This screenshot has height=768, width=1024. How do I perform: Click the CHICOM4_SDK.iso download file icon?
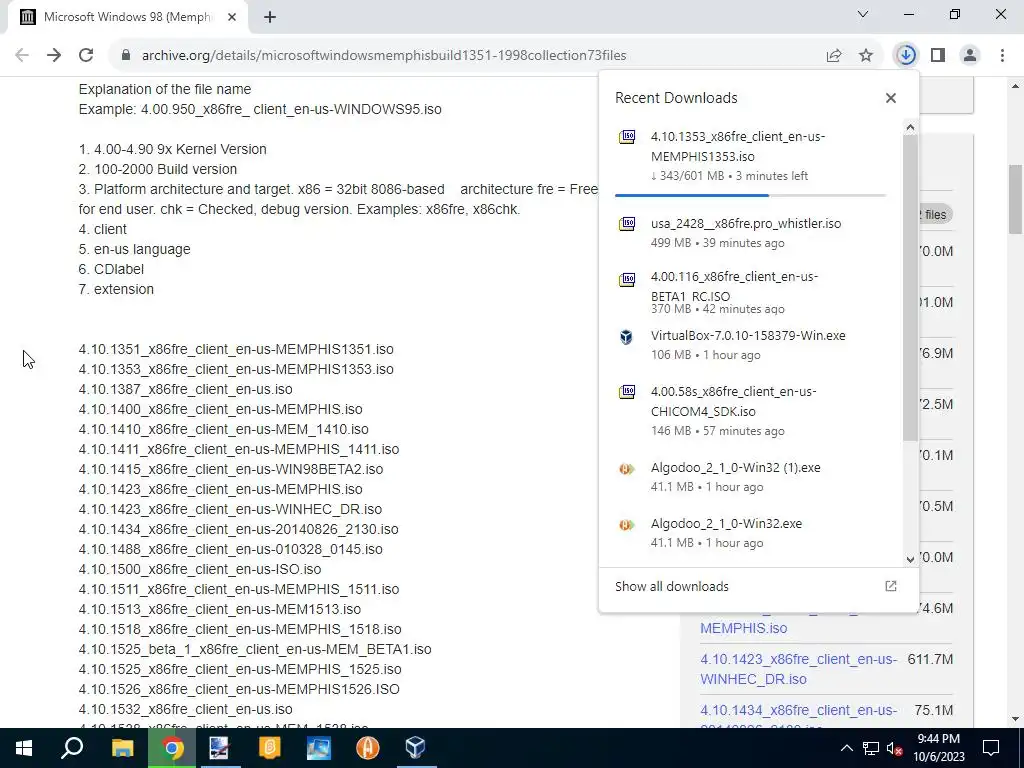point(627,392)
